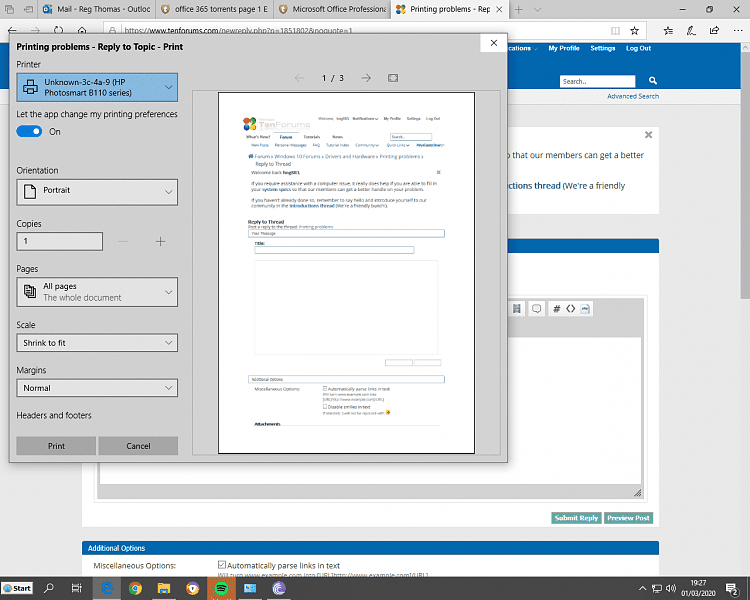
Task: Click the taskbar clock showing 19:27
Action: click(698, 588)
